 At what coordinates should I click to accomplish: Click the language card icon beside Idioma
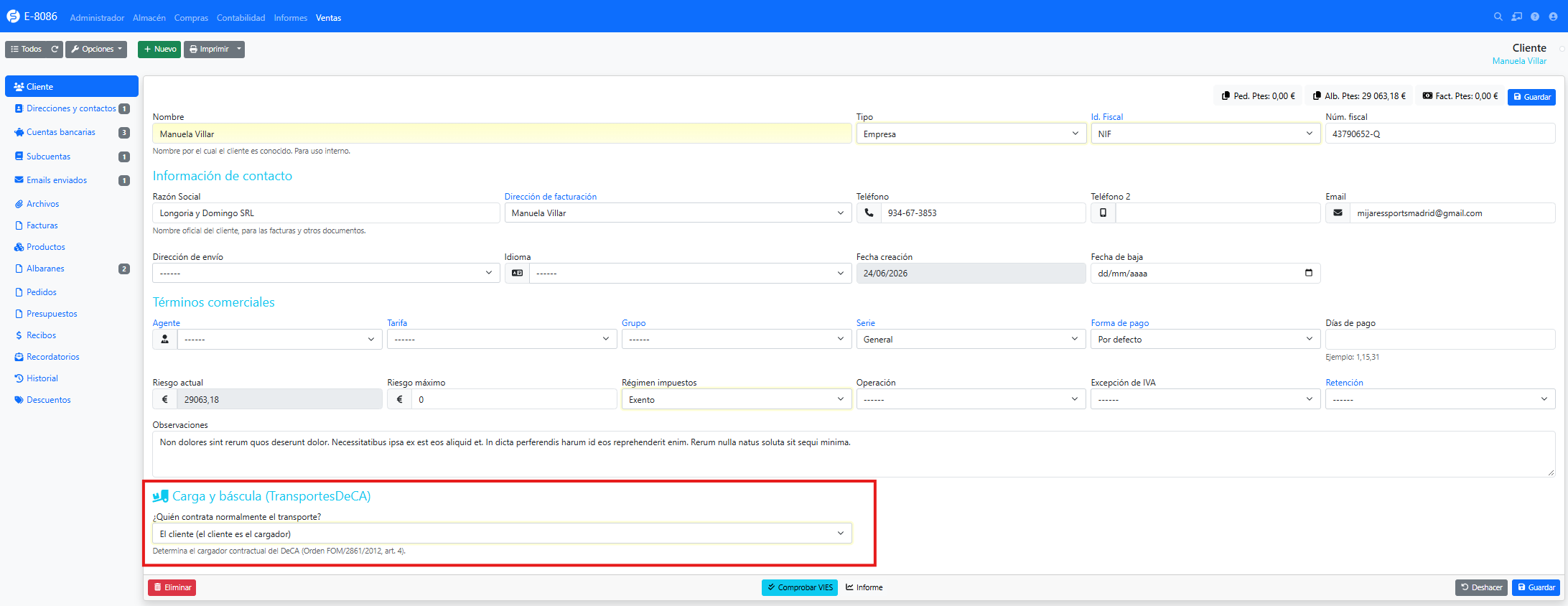(x=517, y=273)
